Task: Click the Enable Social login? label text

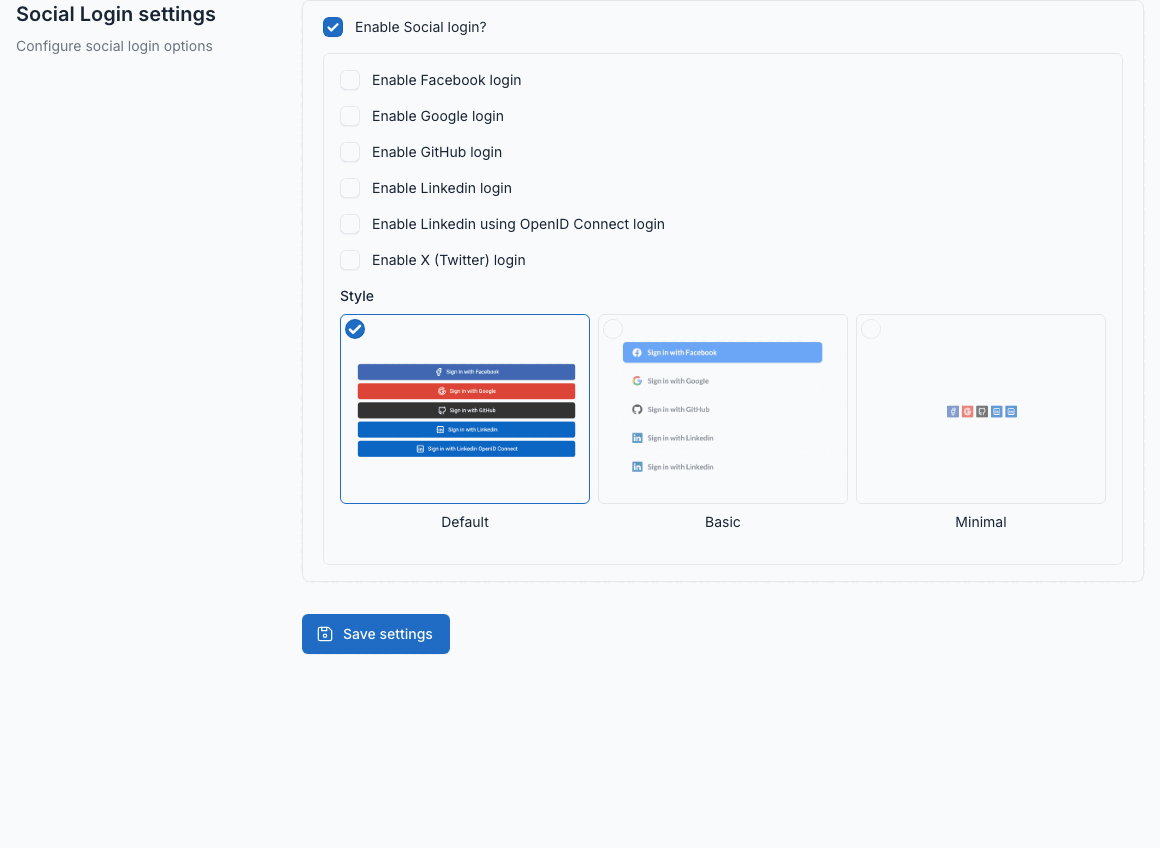Action: tap(421, 27)
